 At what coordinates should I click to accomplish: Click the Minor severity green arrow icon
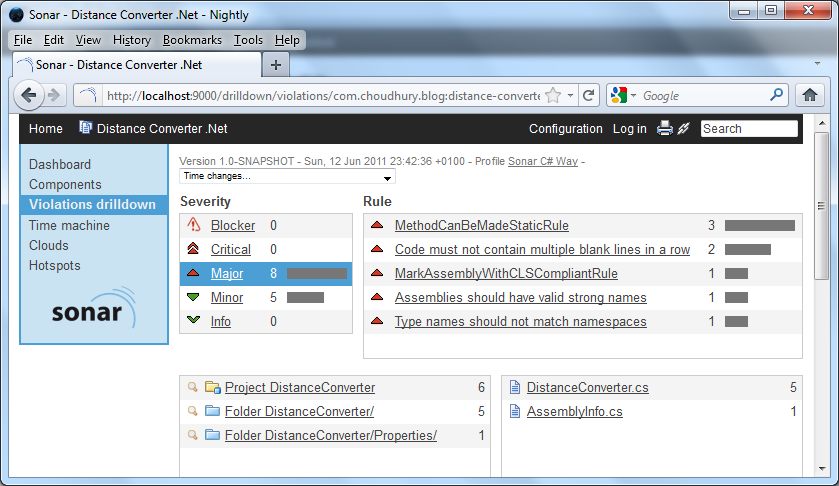[193, 297]
